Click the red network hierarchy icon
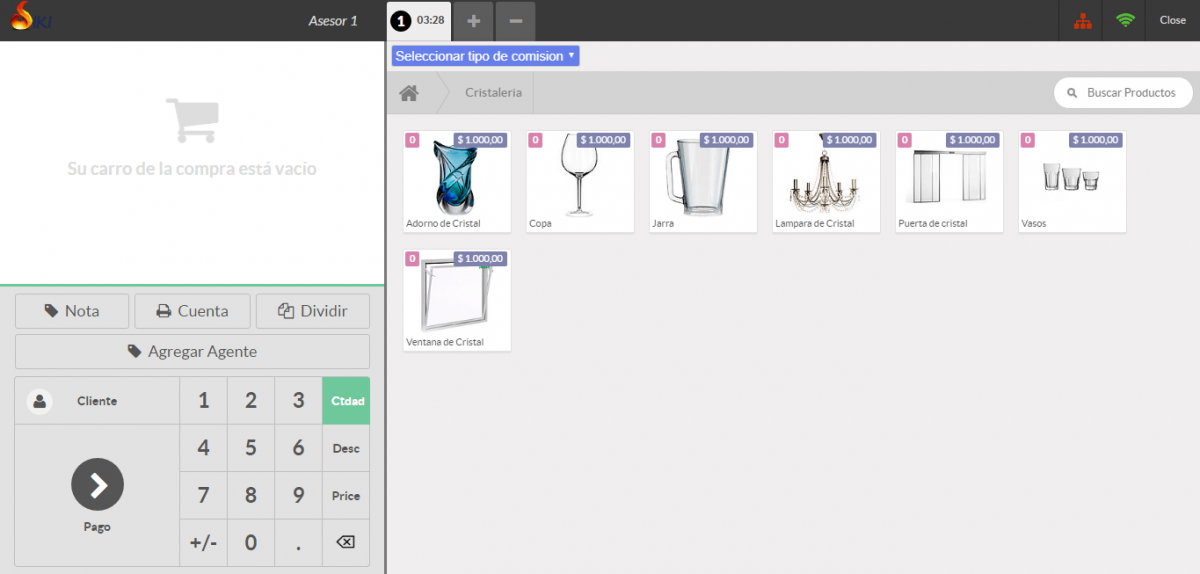The width and height of the screenshot is (1200, 574). coord(1082,21)
